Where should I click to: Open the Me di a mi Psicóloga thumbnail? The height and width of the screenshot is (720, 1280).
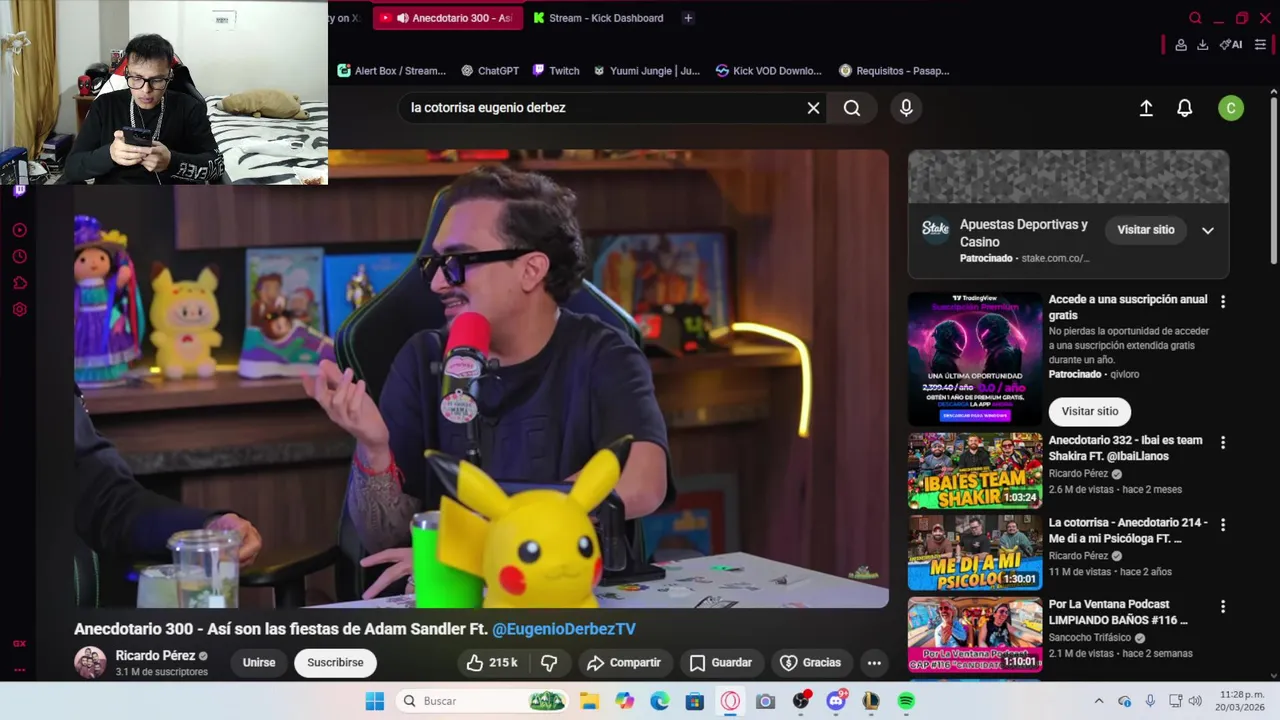975,552
